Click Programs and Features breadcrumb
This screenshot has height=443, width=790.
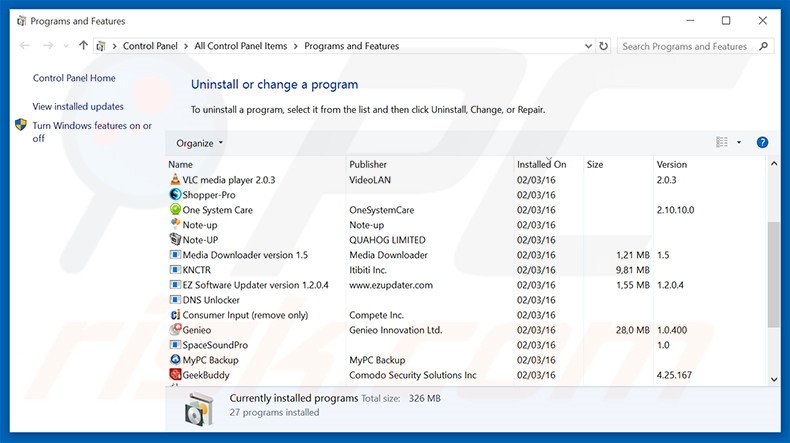coord(352,46)
